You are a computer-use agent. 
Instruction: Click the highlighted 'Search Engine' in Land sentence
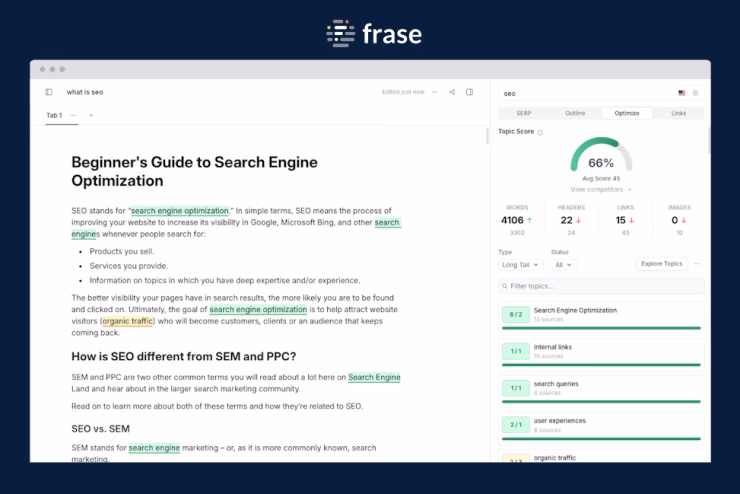coord(374,377)
